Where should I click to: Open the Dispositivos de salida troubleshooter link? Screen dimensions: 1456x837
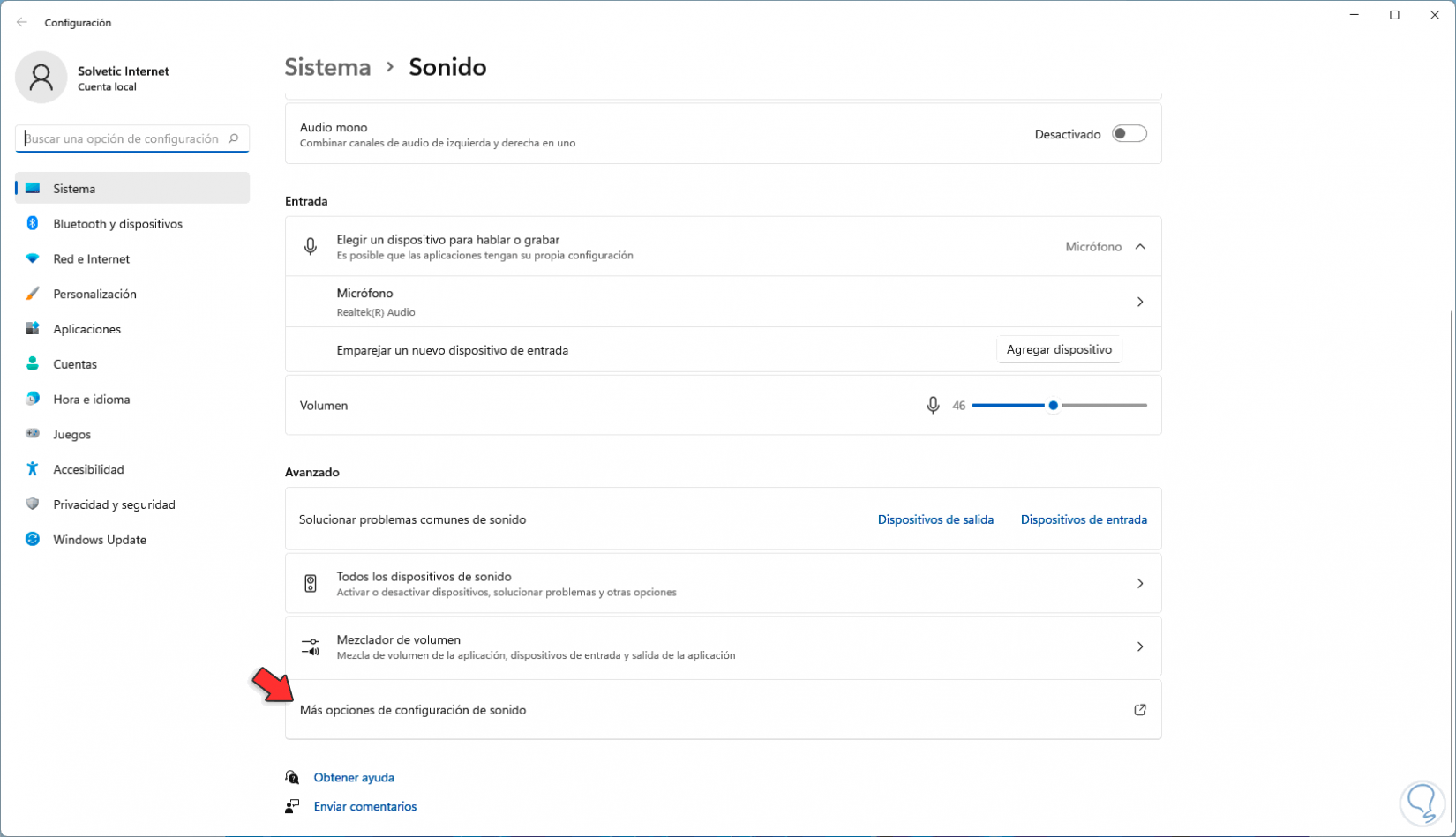coord(935,520)
